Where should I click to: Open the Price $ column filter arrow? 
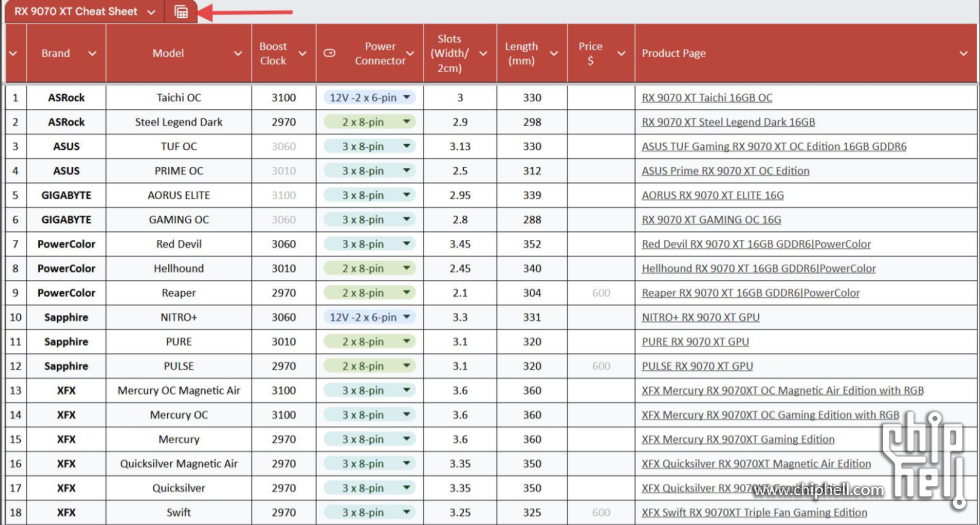pyautogui.click(x=621, y=54)
